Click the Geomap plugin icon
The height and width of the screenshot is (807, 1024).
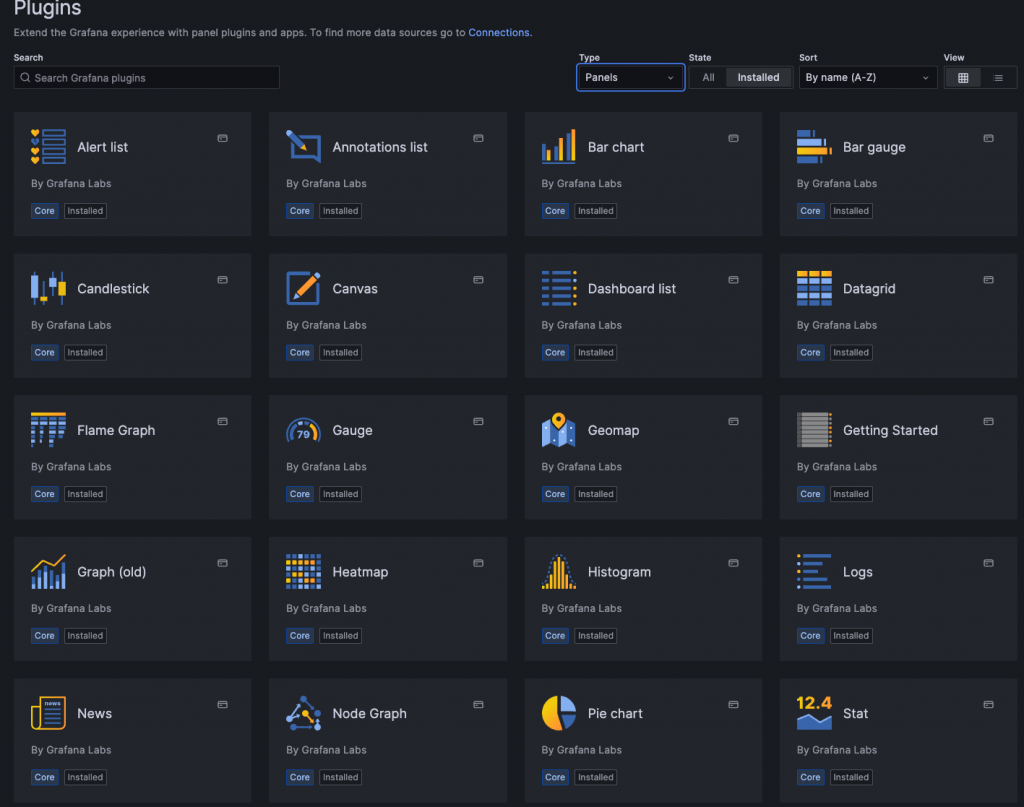point(559,430)
